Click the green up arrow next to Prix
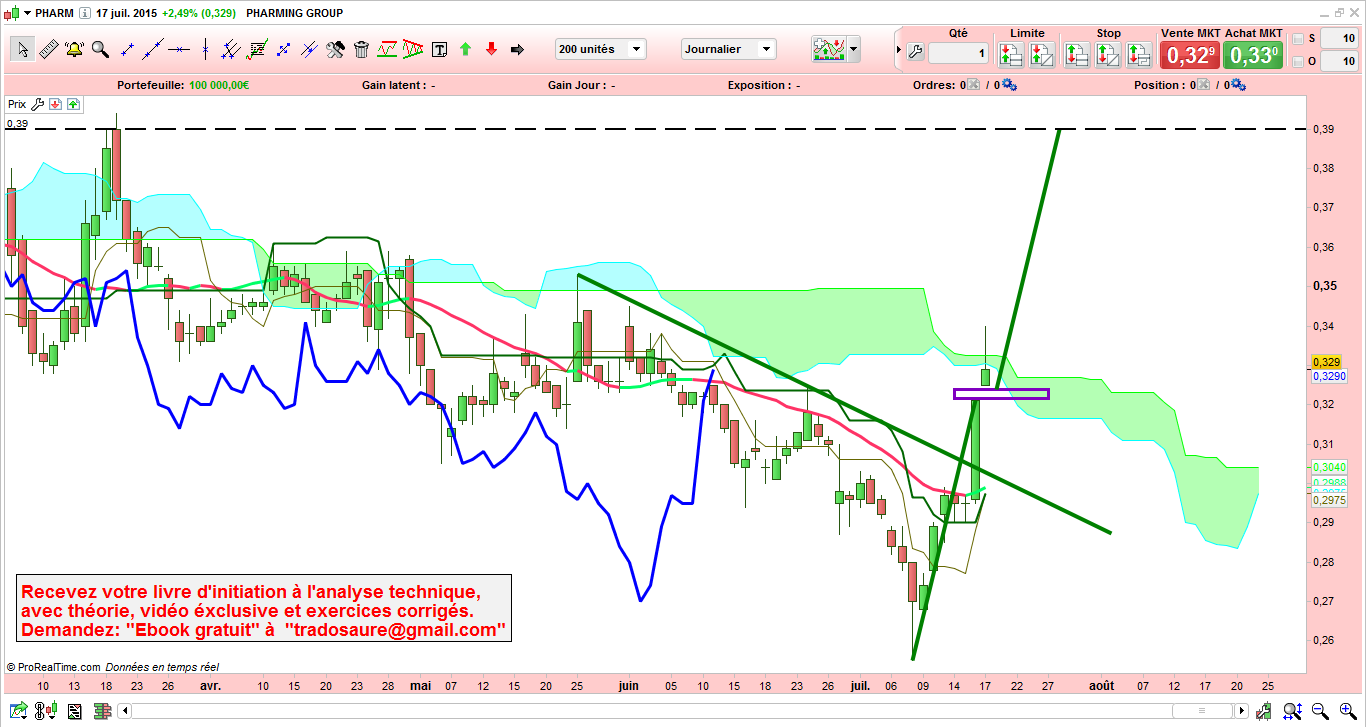The width and height of the screenshot is (1366, 727). pyautogui.click(x=74, y=104)
